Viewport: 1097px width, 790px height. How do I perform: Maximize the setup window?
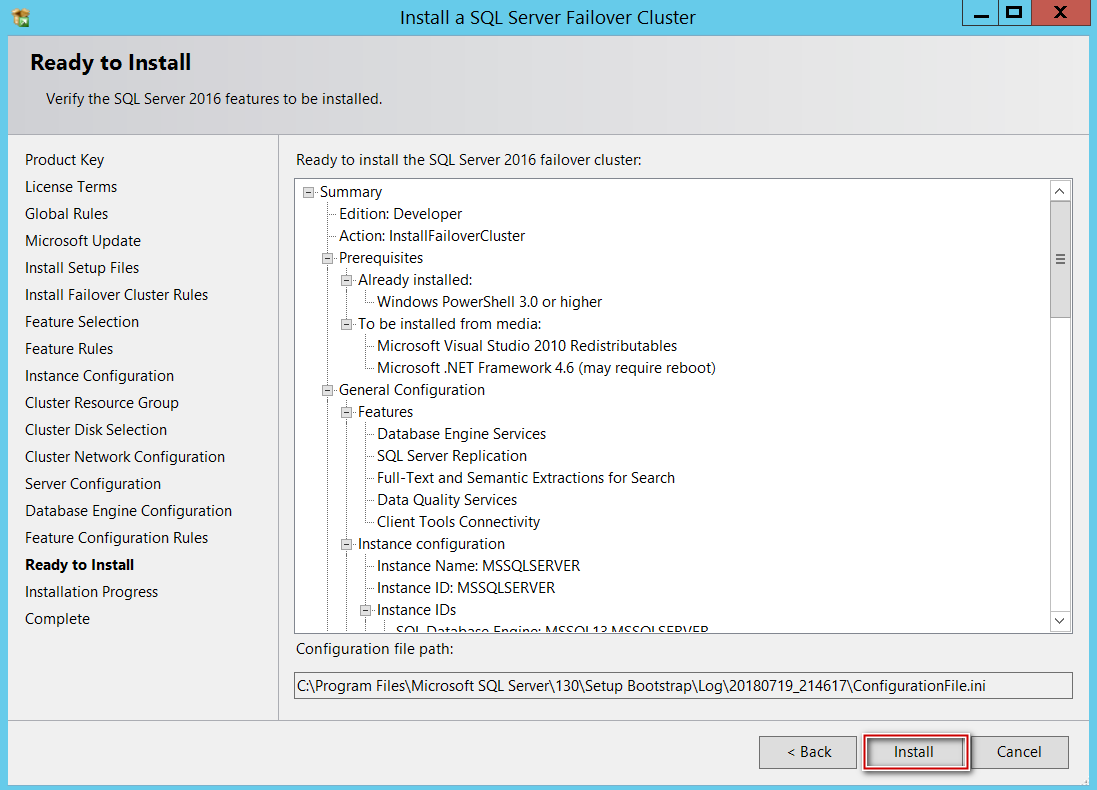(1014, 13)
